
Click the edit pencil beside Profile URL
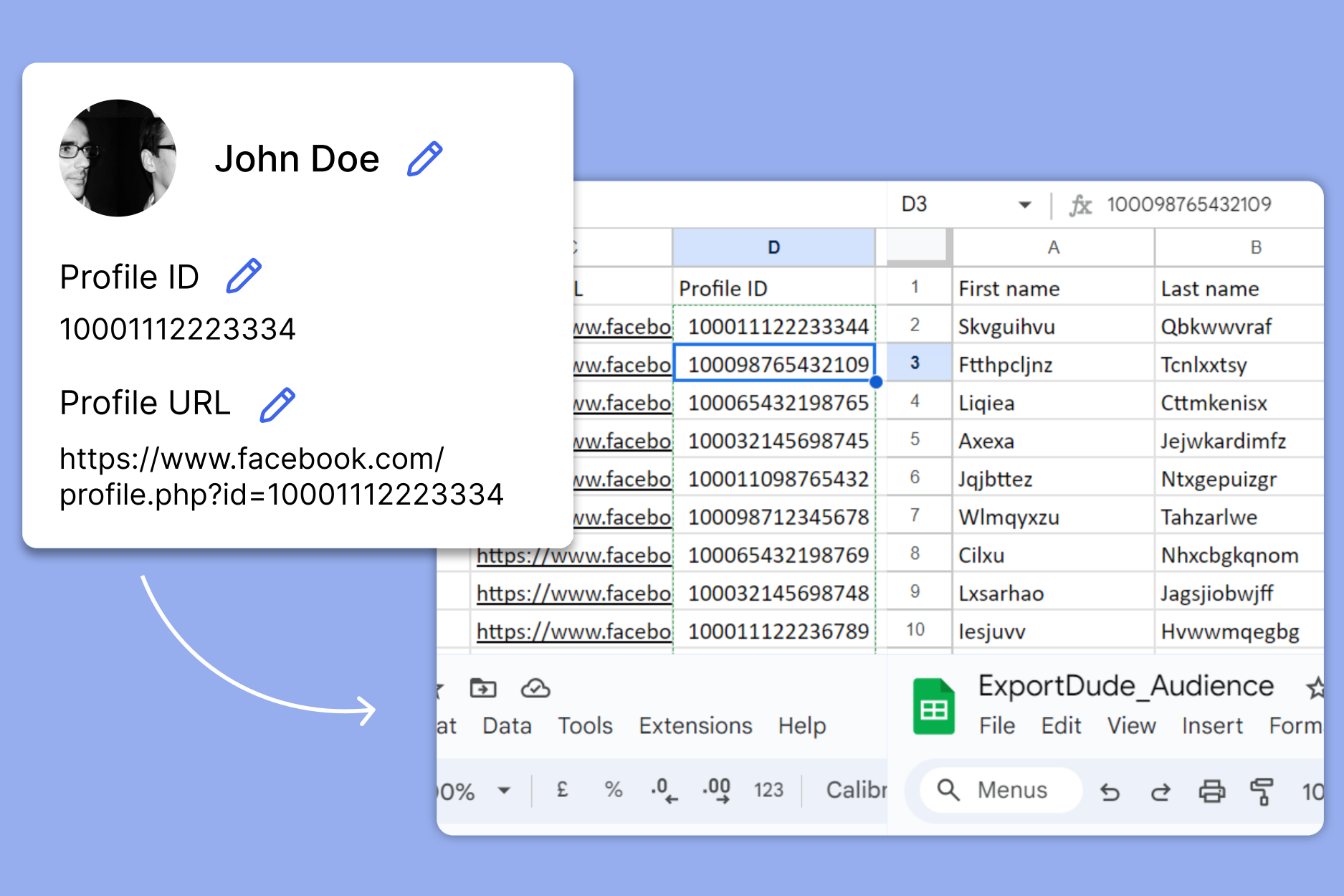click(277, 404)
